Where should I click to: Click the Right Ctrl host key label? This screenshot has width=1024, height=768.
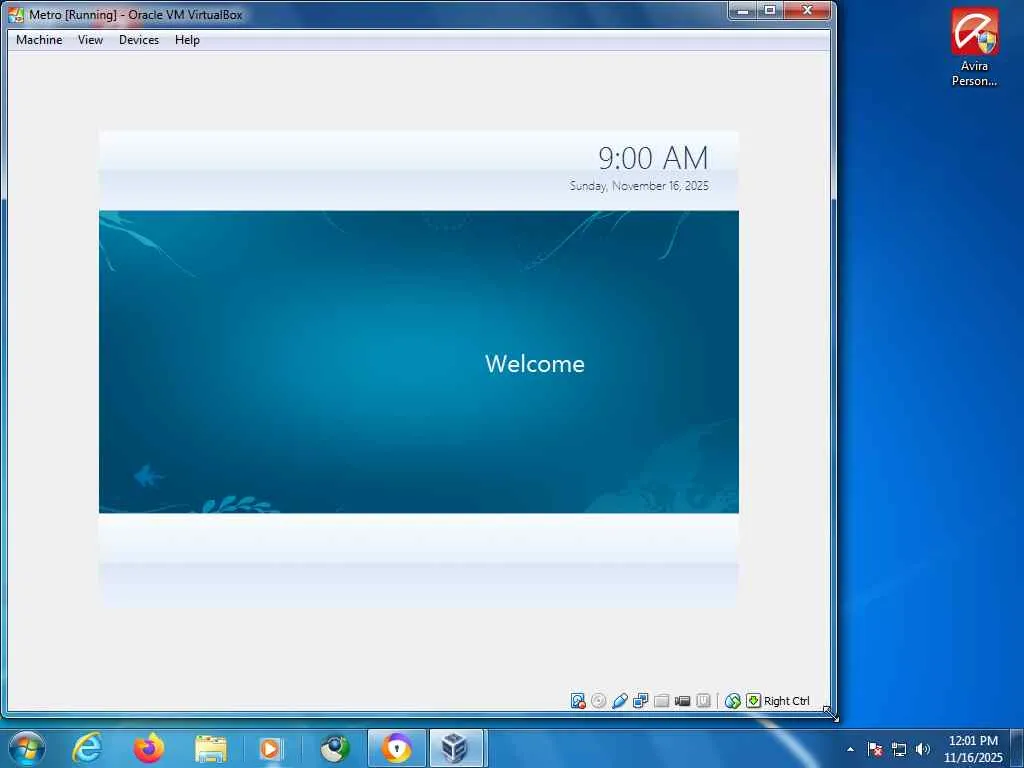coord(787,701)
